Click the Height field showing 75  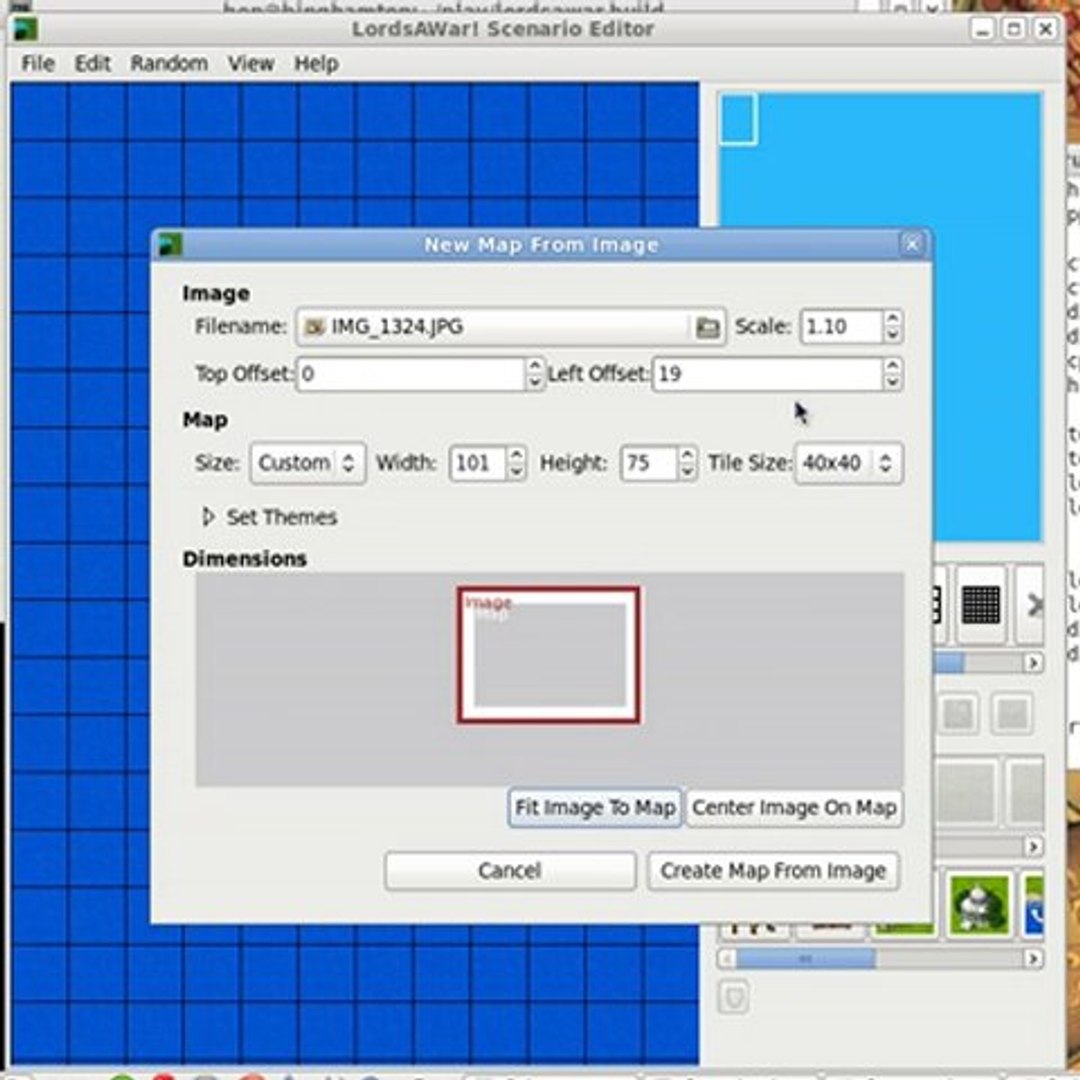click(649, 463)
